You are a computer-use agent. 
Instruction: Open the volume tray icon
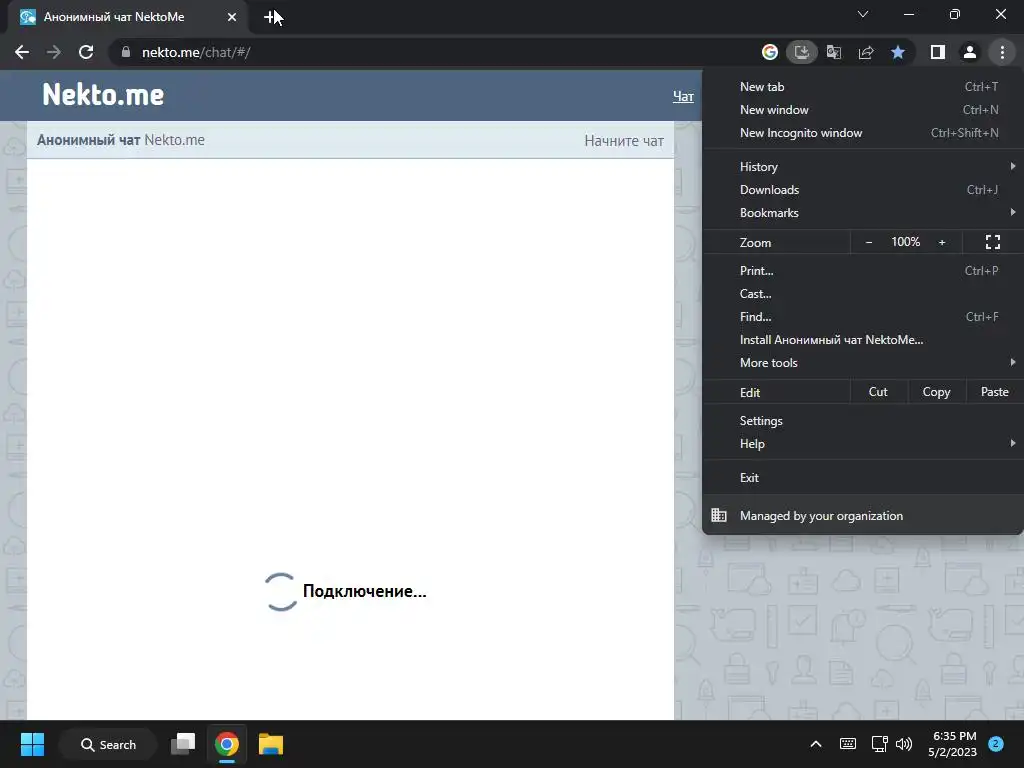[x=904, y=744]
